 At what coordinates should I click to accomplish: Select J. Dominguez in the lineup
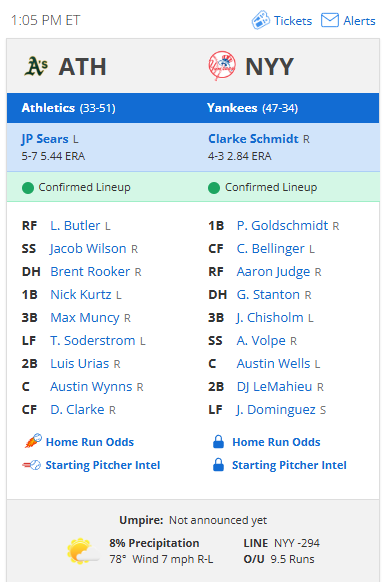pyautogui.click(x=276, y=410)
